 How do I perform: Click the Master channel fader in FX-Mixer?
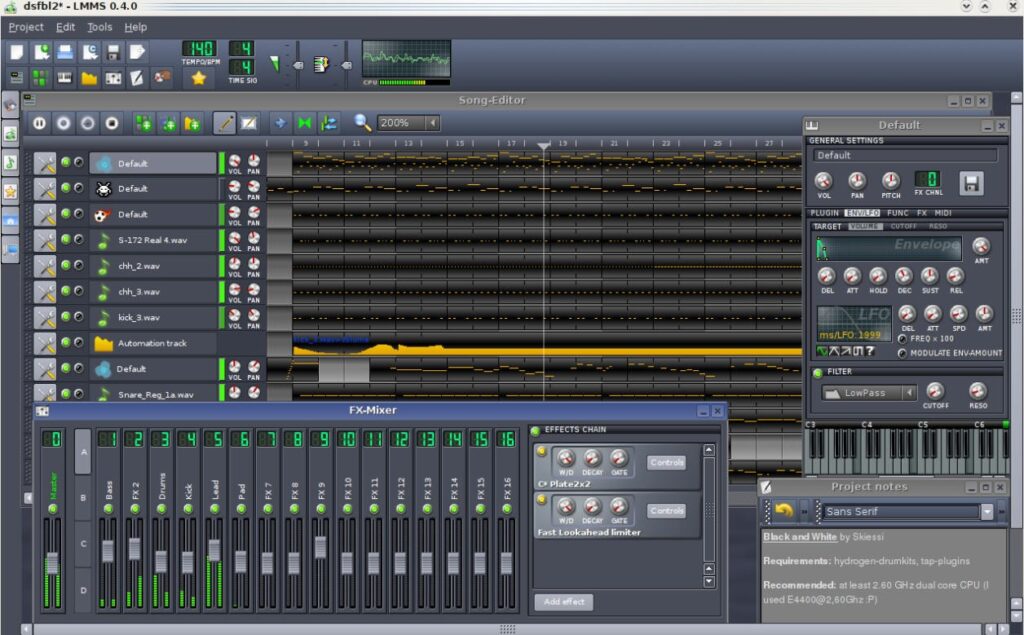[52, 564]
